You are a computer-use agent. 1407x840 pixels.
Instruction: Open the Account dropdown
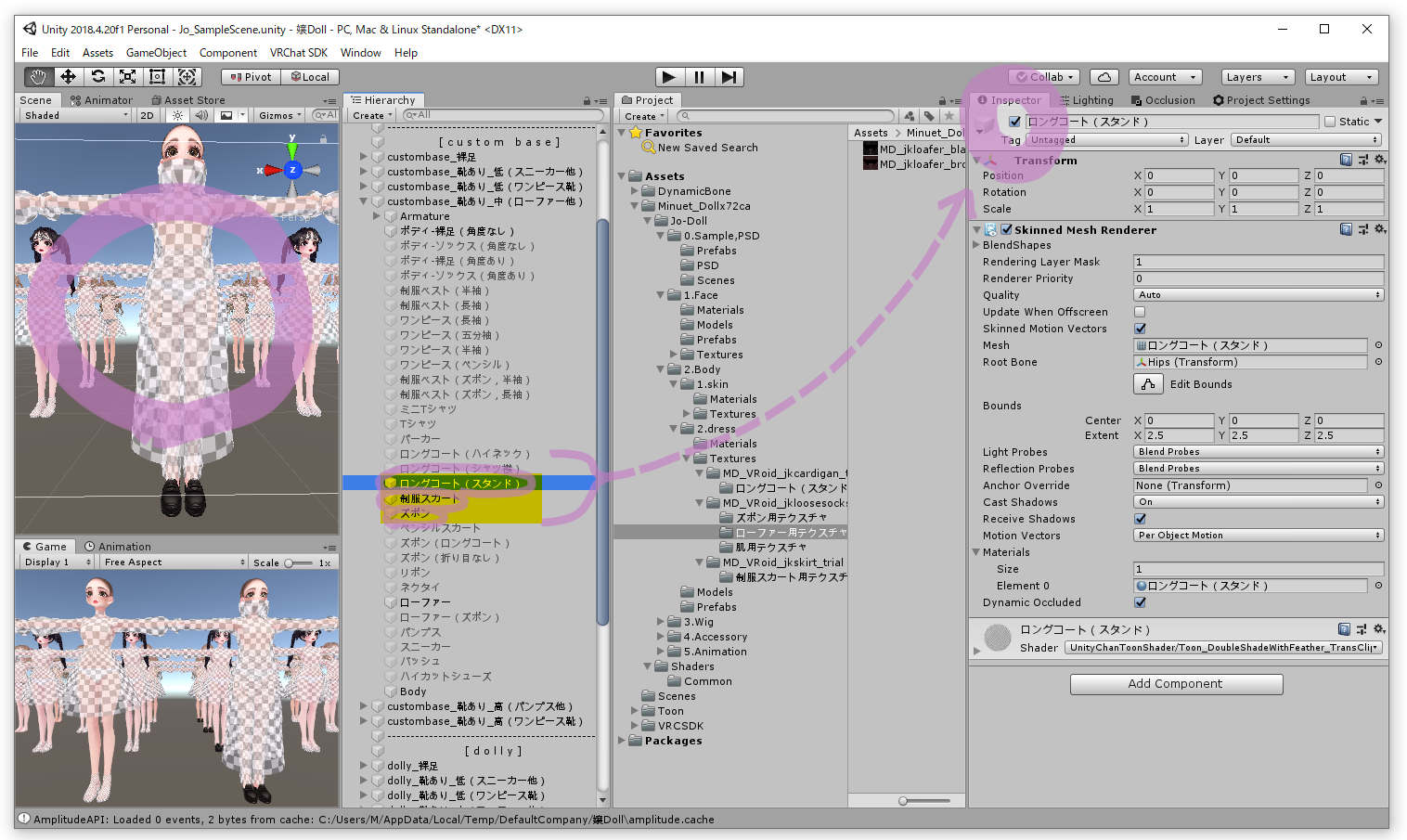pyautogui.click(x=1167, y=77)
